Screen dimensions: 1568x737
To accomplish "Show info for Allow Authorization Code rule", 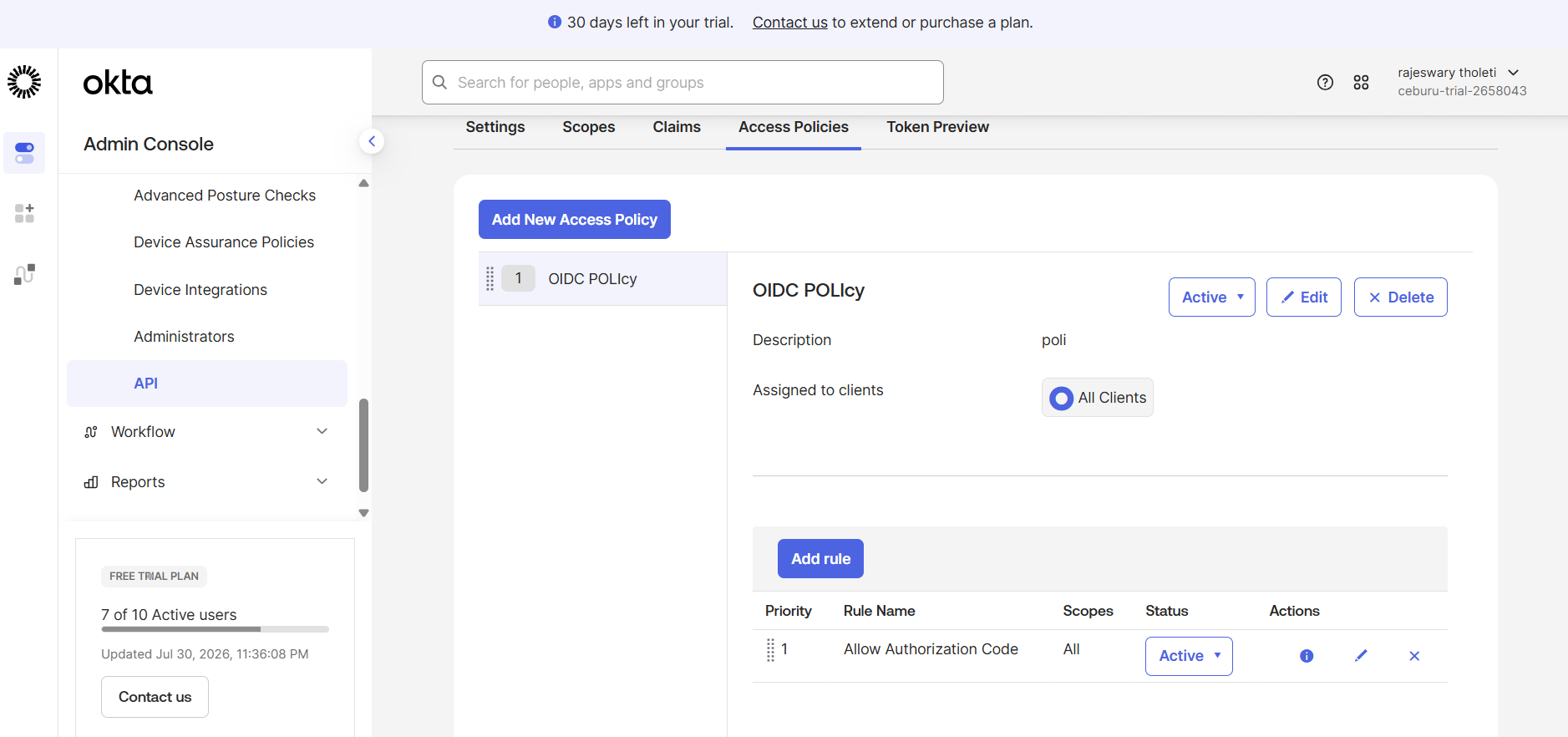I will click(1307, 656).
